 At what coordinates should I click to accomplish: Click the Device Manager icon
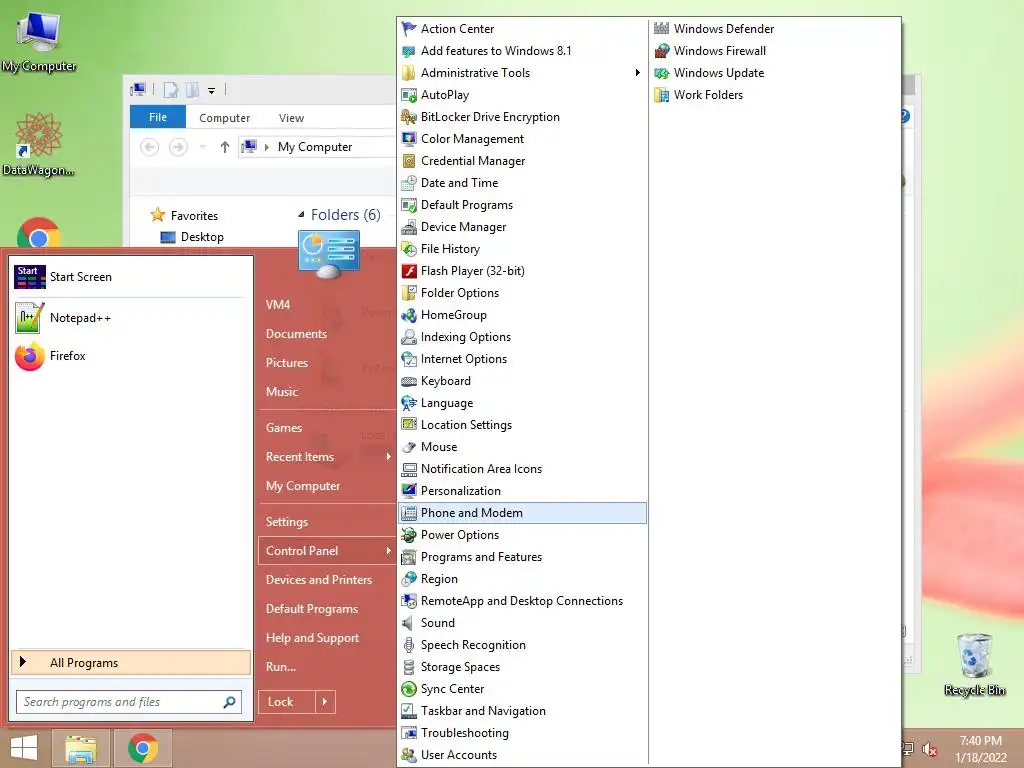point(409,227)
